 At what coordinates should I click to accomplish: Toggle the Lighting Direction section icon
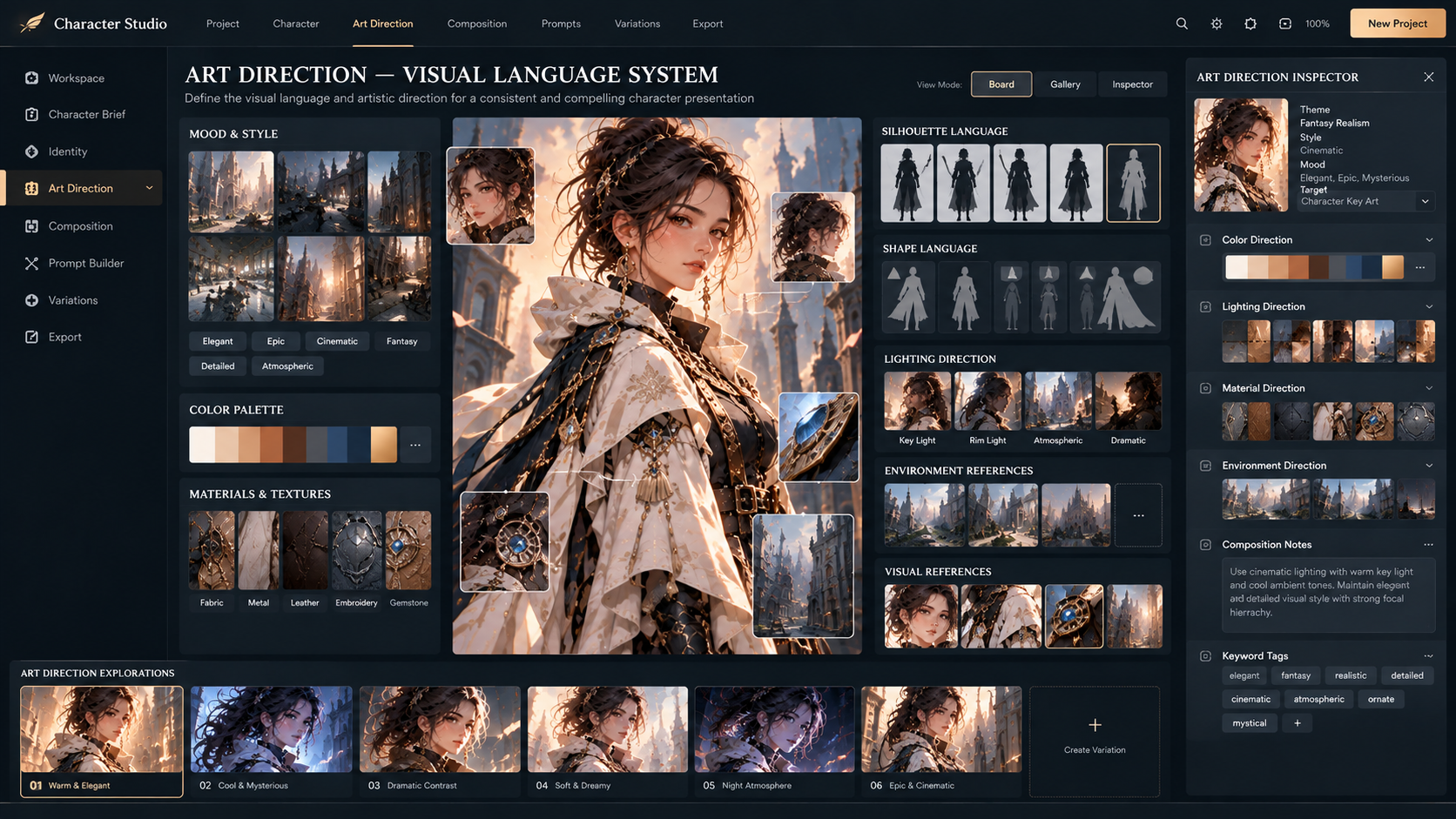(x=1205, y=306)
